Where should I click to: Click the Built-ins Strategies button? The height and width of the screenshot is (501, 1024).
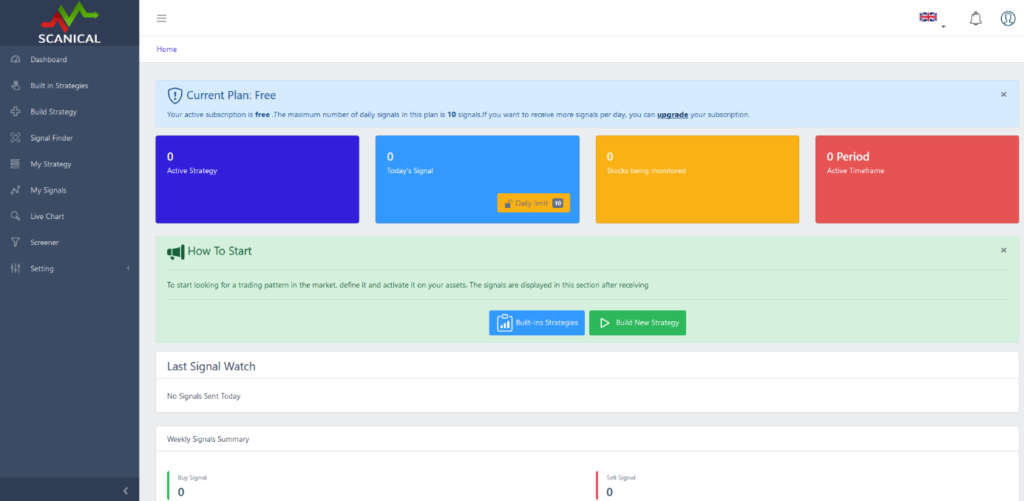(x=537, y=323)
